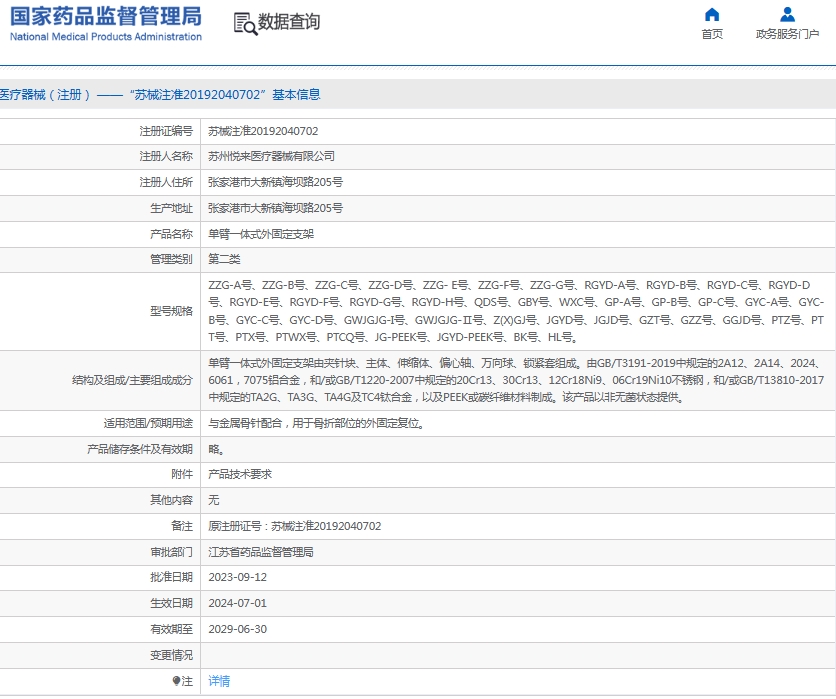Select the value 江苏省药品监督管理局
The height and width of the screenshot is (699, 836).
261,552
